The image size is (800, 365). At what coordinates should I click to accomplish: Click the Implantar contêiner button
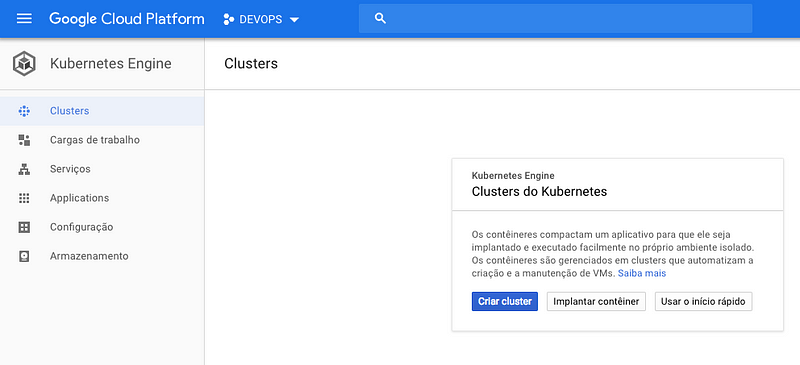click(596, 302)
